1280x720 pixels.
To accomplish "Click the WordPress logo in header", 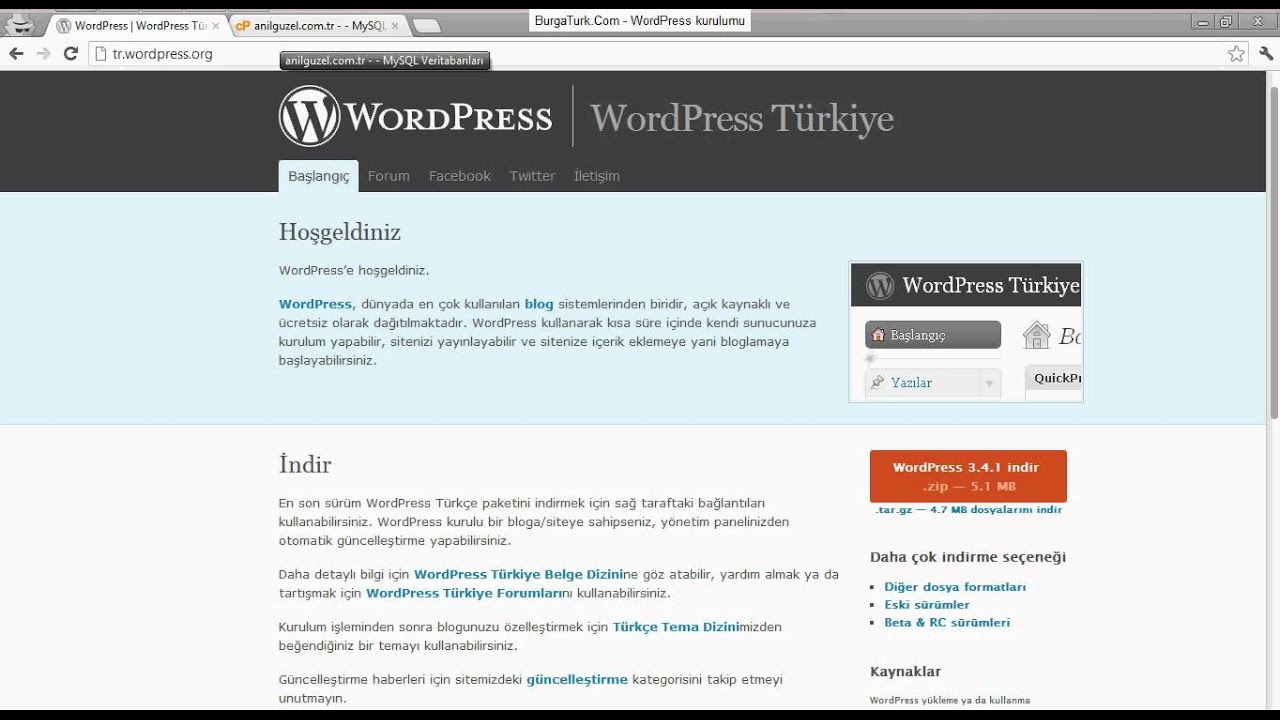I will pos(415,117).
